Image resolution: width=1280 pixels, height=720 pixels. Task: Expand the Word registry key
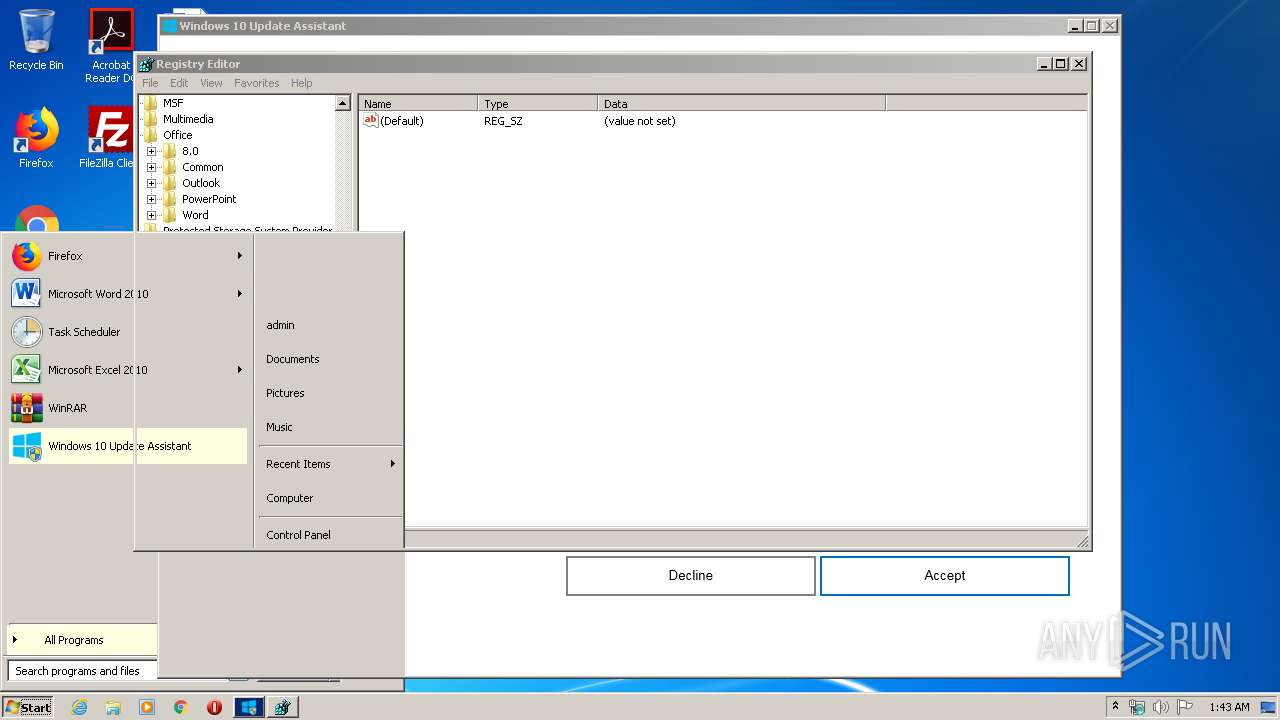coord(151,215)
